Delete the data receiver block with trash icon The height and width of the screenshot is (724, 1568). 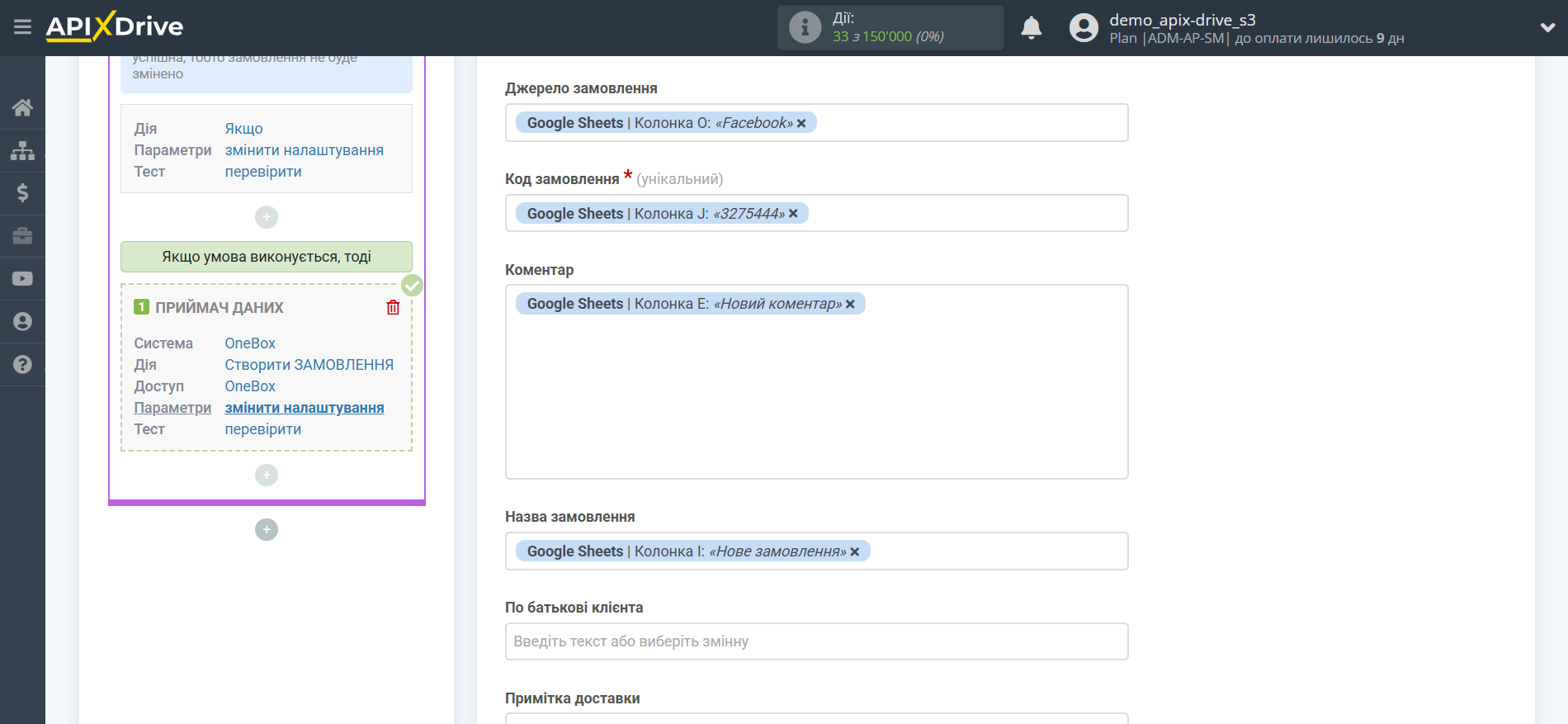[393, 307]
